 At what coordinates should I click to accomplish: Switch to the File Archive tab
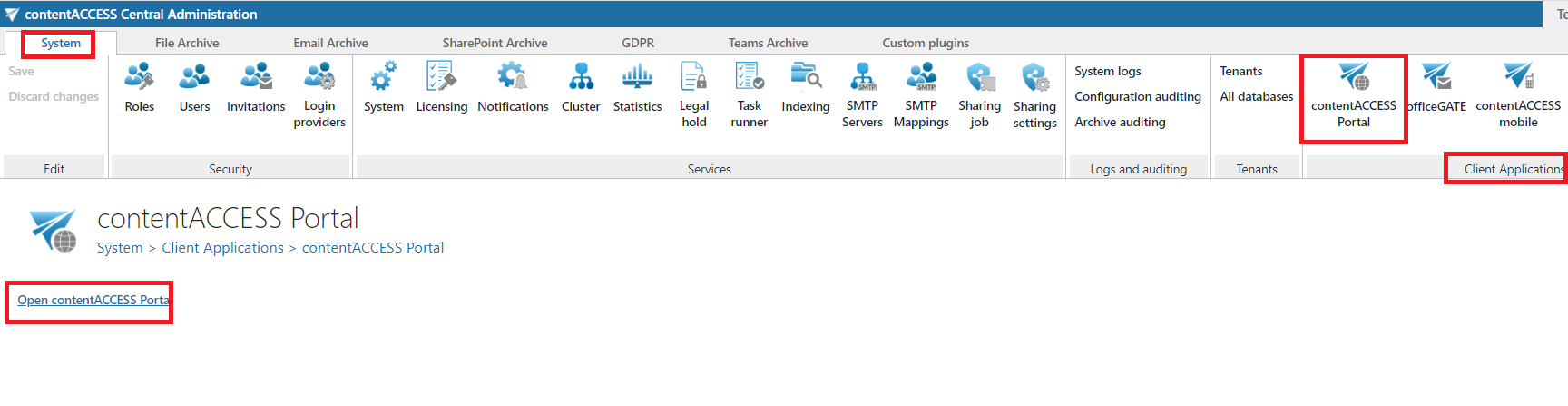pyautogui.click(x=187, y=43)
